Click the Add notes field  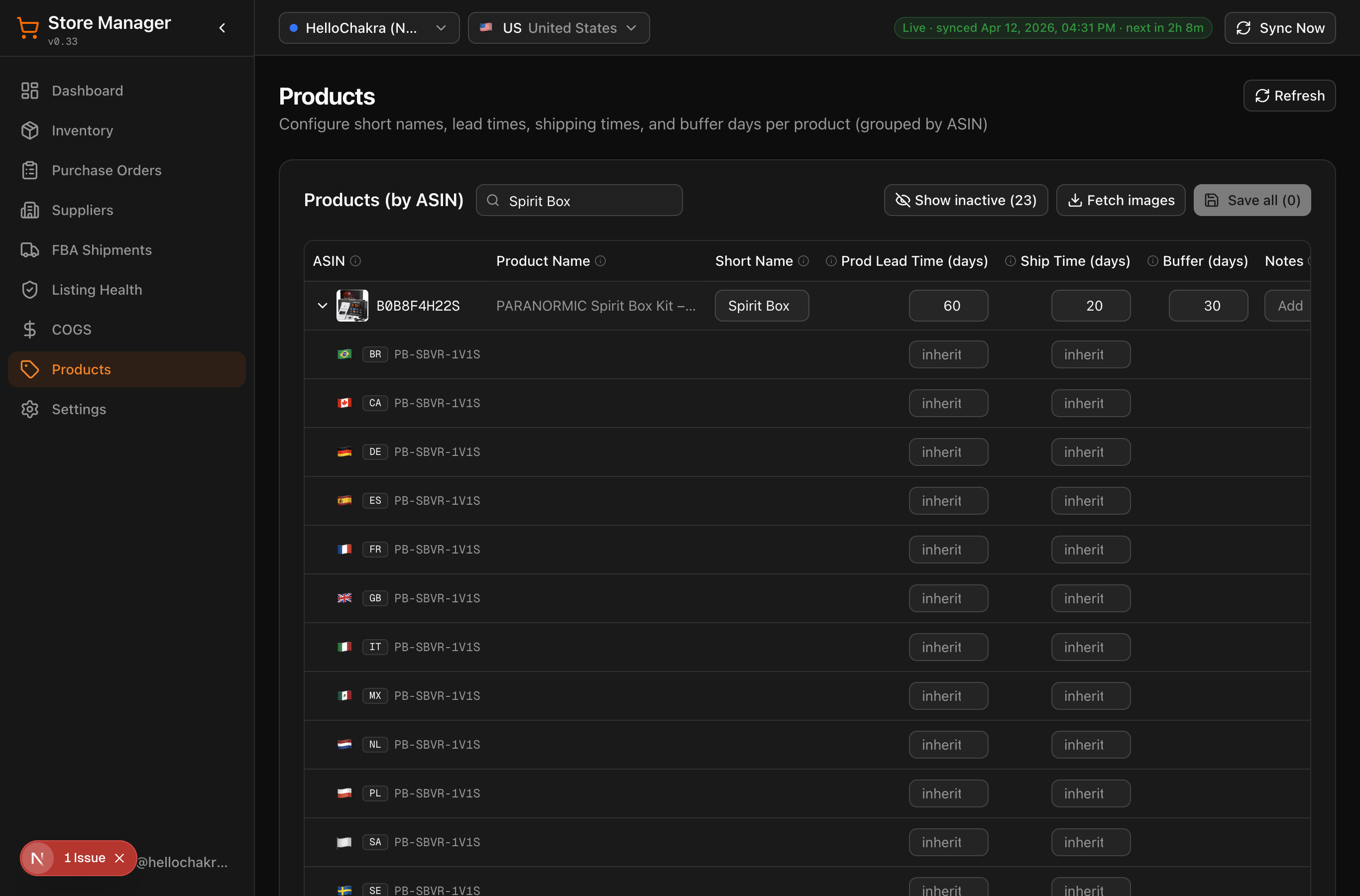(x=1288, y=306)
